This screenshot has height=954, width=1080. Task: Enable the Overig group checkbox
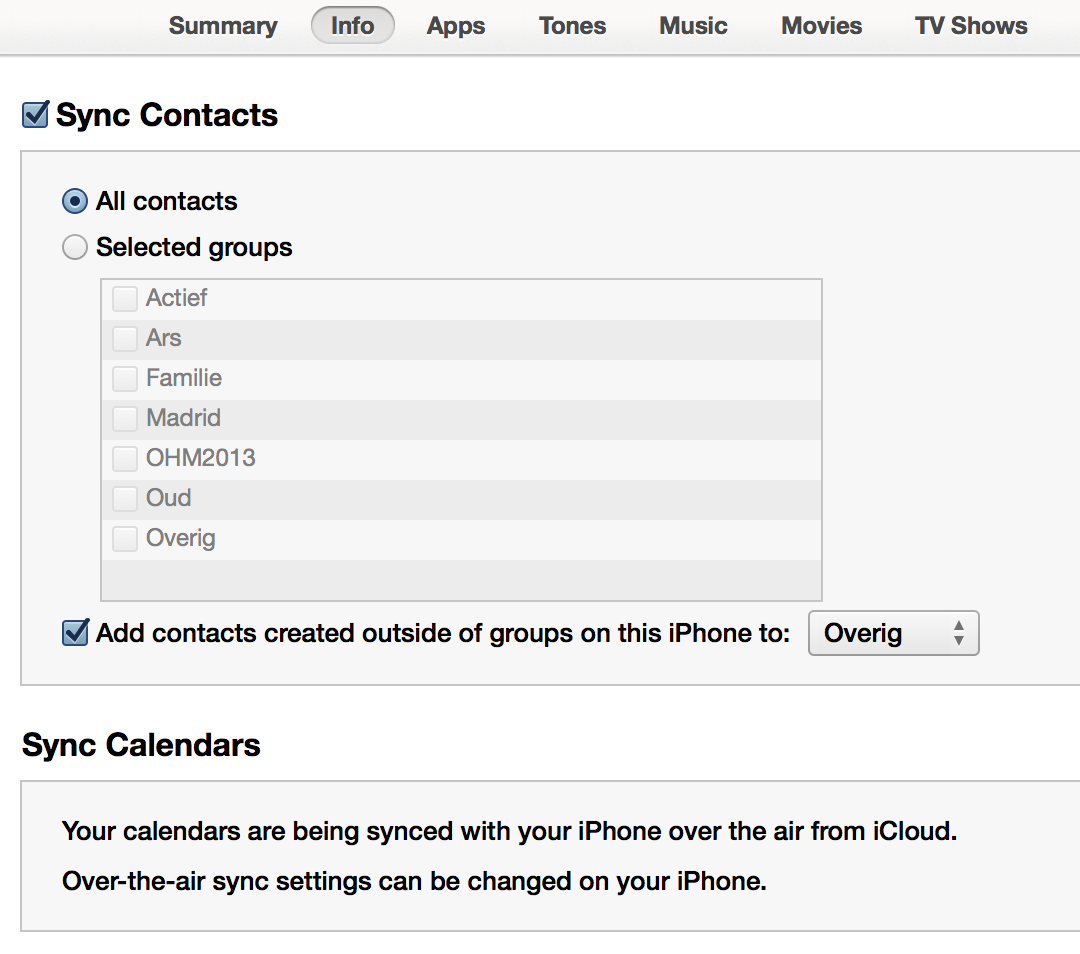[x=125, y=538]
